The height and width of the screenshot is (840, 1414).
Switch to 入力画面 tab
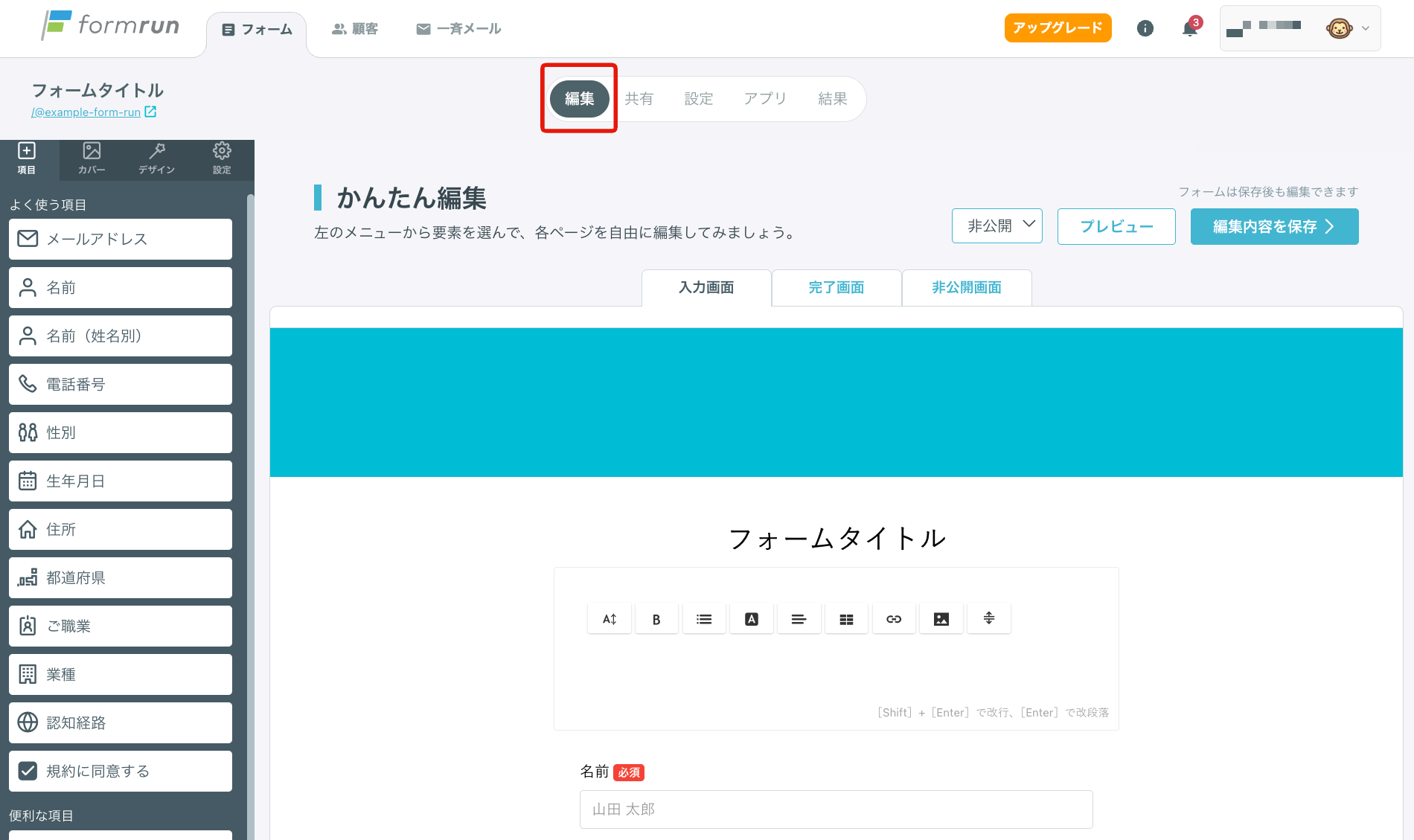(x=706, y=287)
